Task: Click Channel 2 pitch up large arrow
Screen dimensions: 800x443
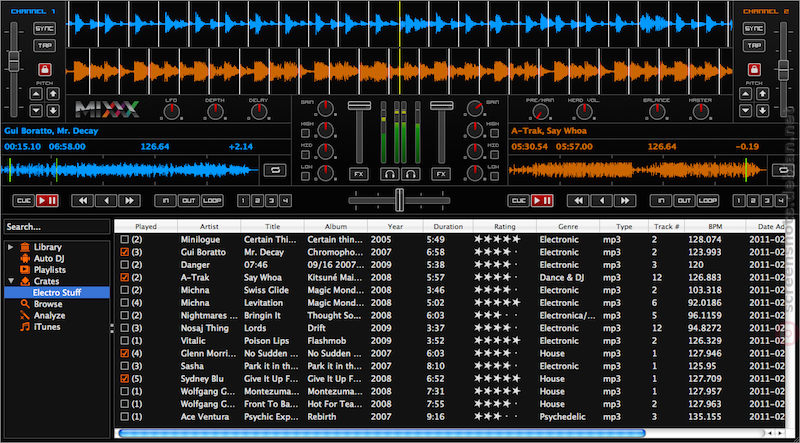Action: click(762, 94)
